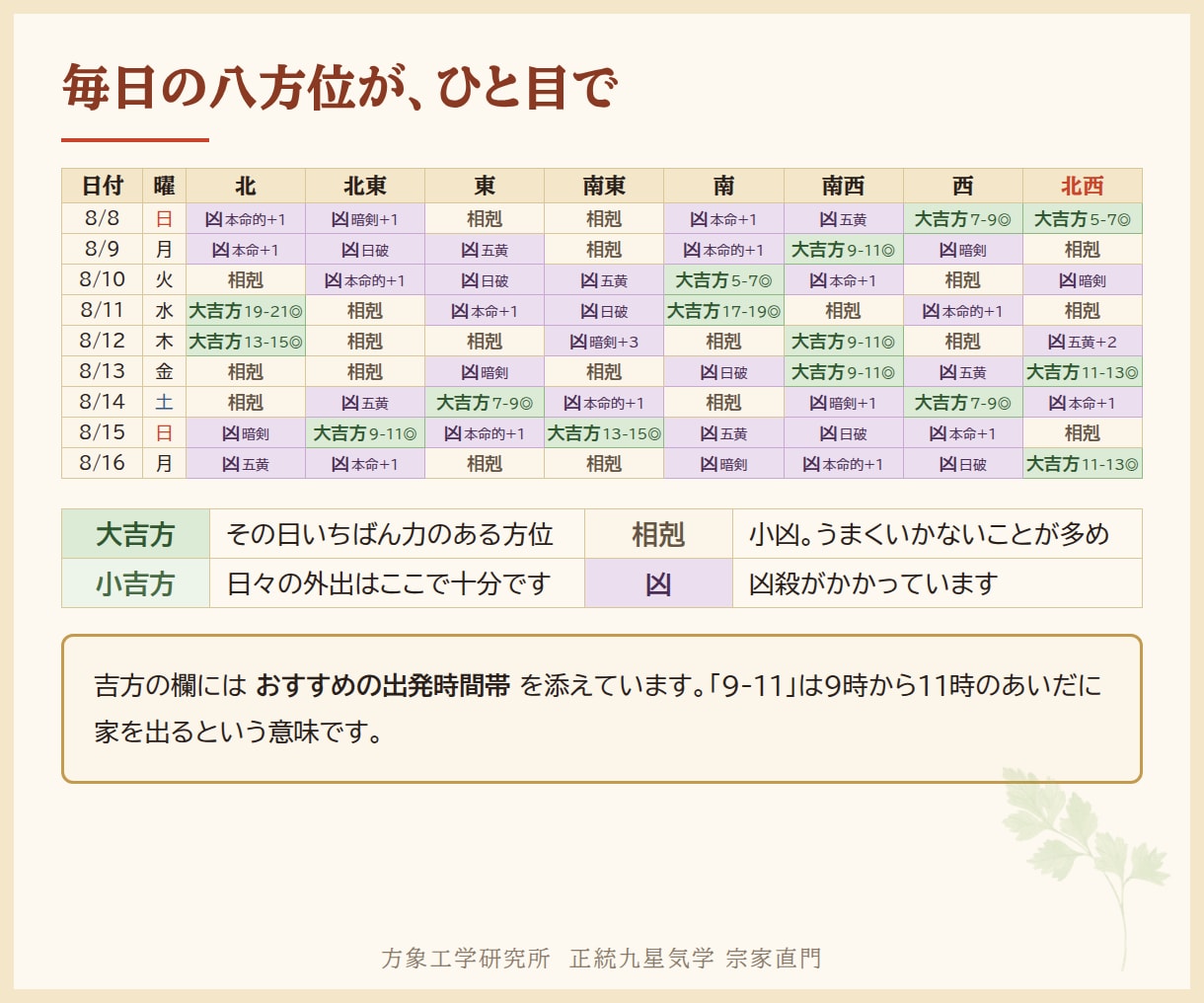Viewport: 1204px width, 1003px height.
Task: Click the 曜 column header
Action: [x=165, y=186]
